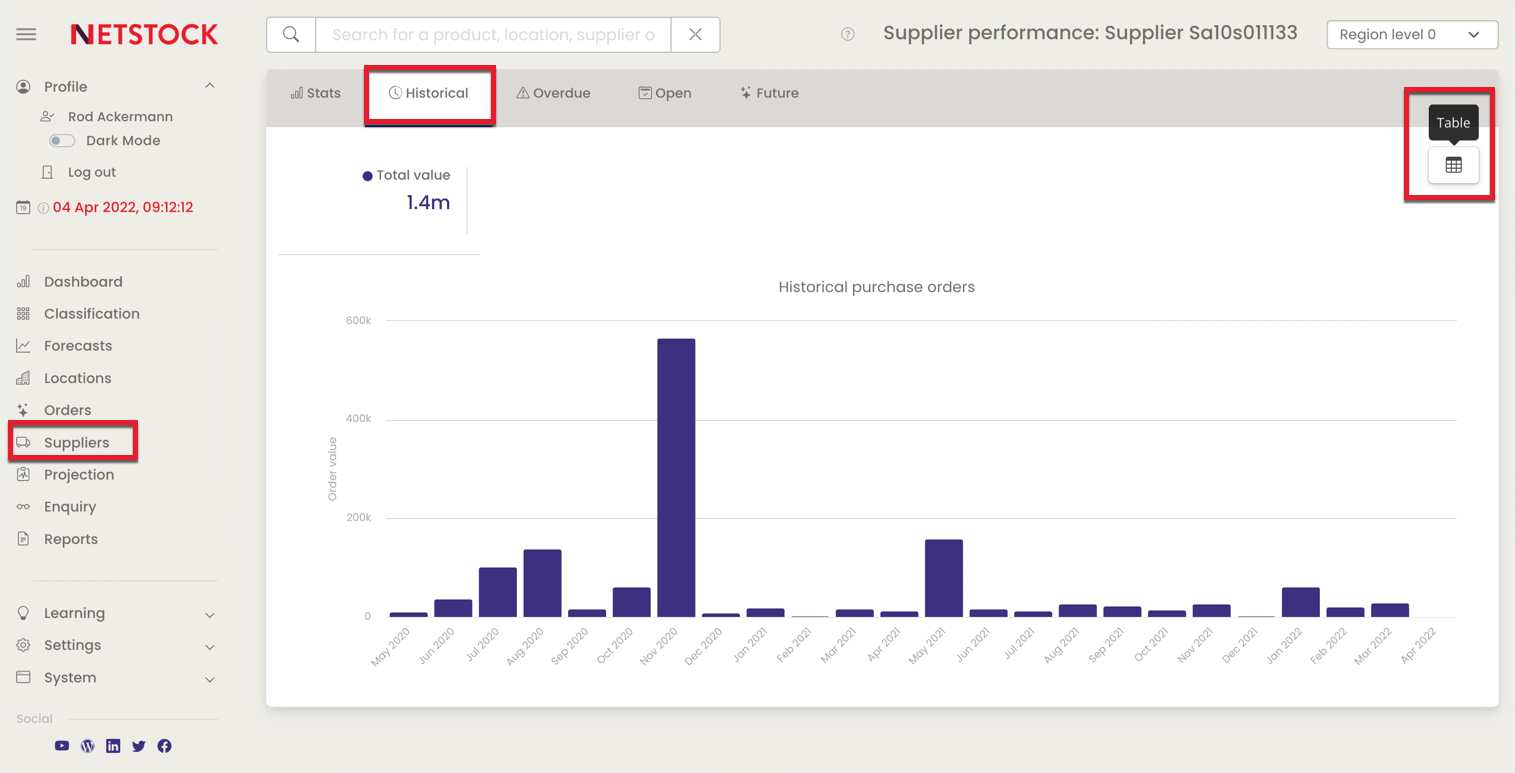Click the help question mark icon
Screen dimensions: 1515x773
coord(846,33)
